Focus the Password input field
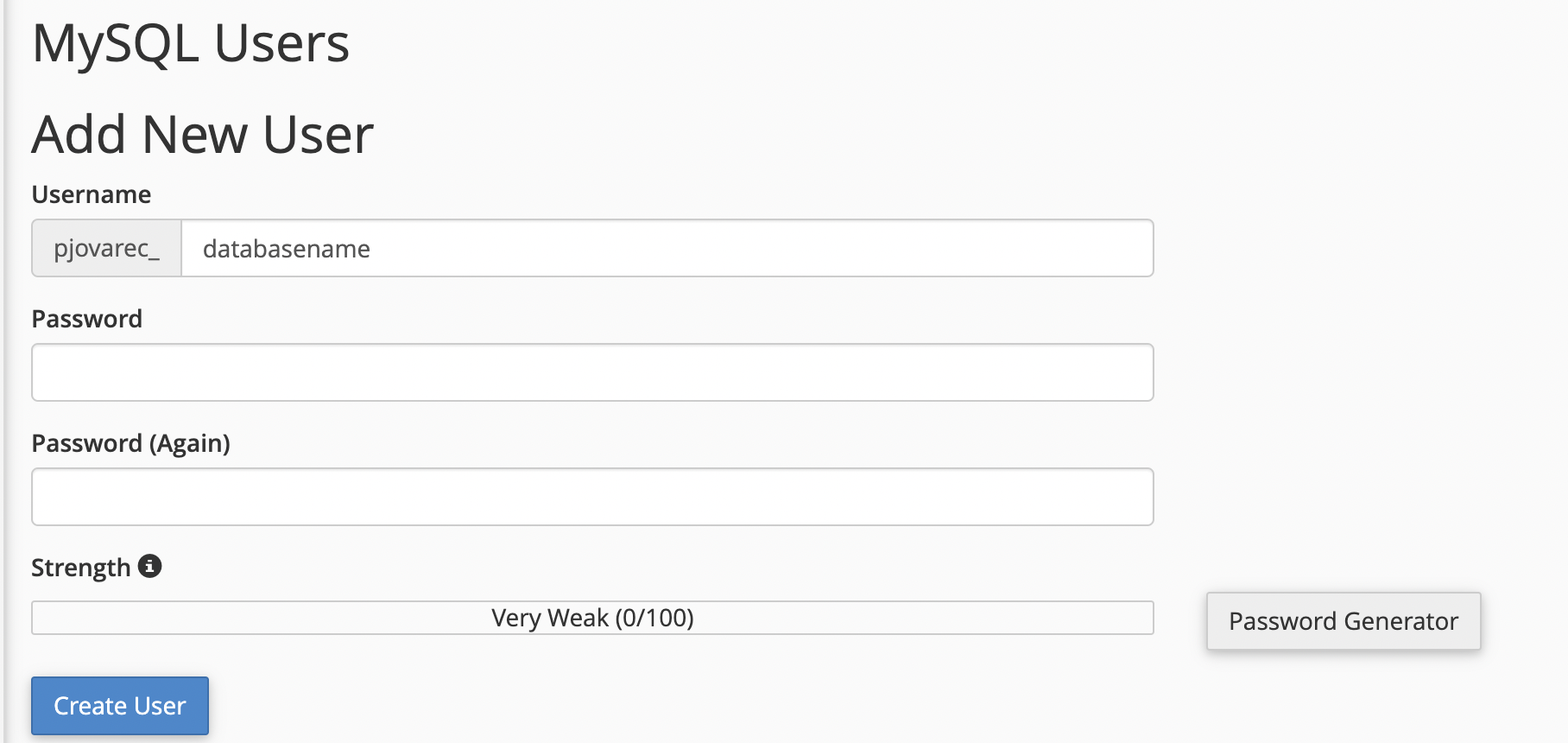 point(592,372)
